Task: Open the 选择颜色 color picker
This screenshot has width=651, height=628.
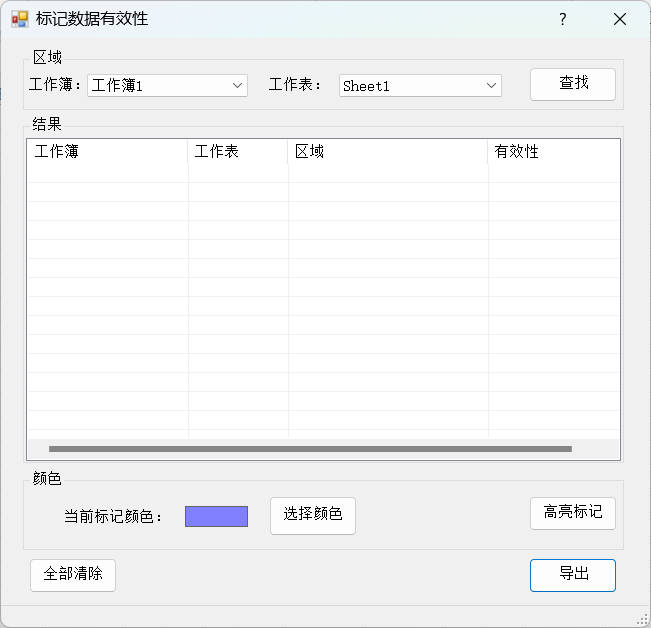Action: [x=312, y=515]
